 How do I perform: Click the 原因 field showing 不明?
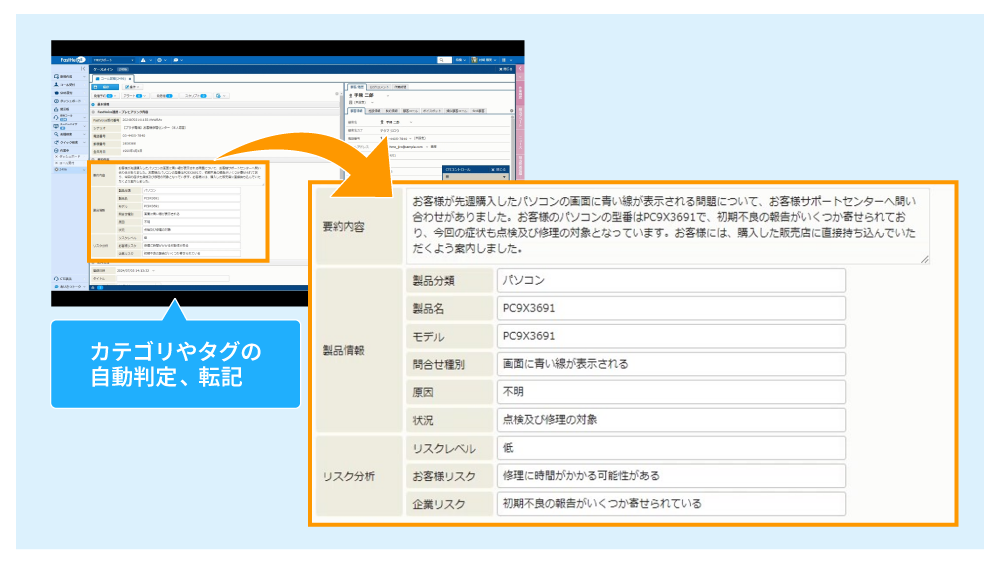click(671, 392)
